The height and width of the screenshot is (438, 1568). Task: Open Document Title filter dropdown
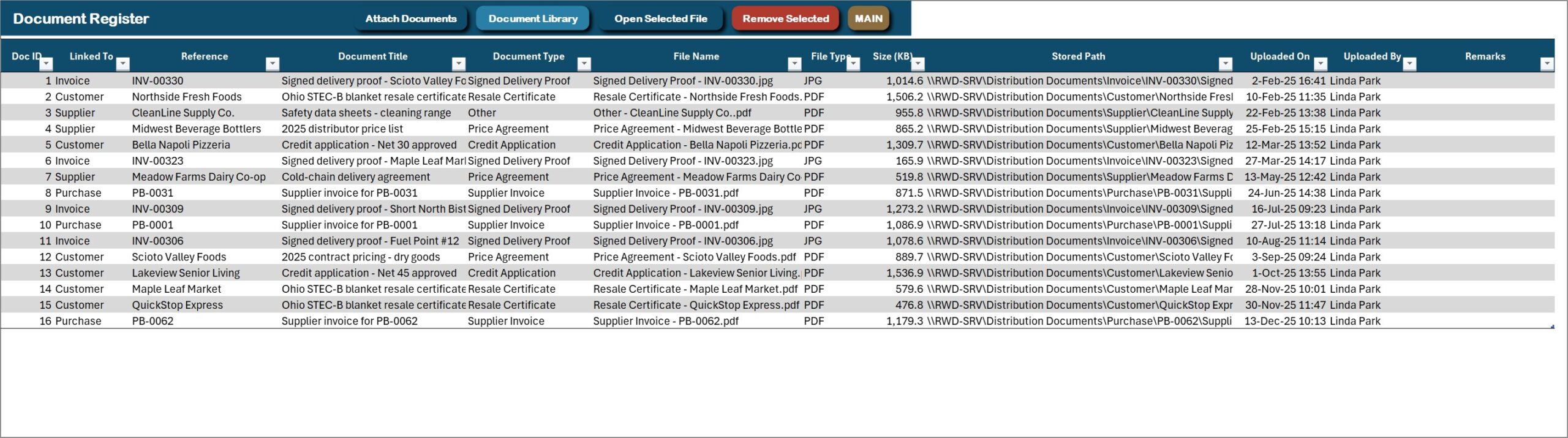click(x=459, y=64)
